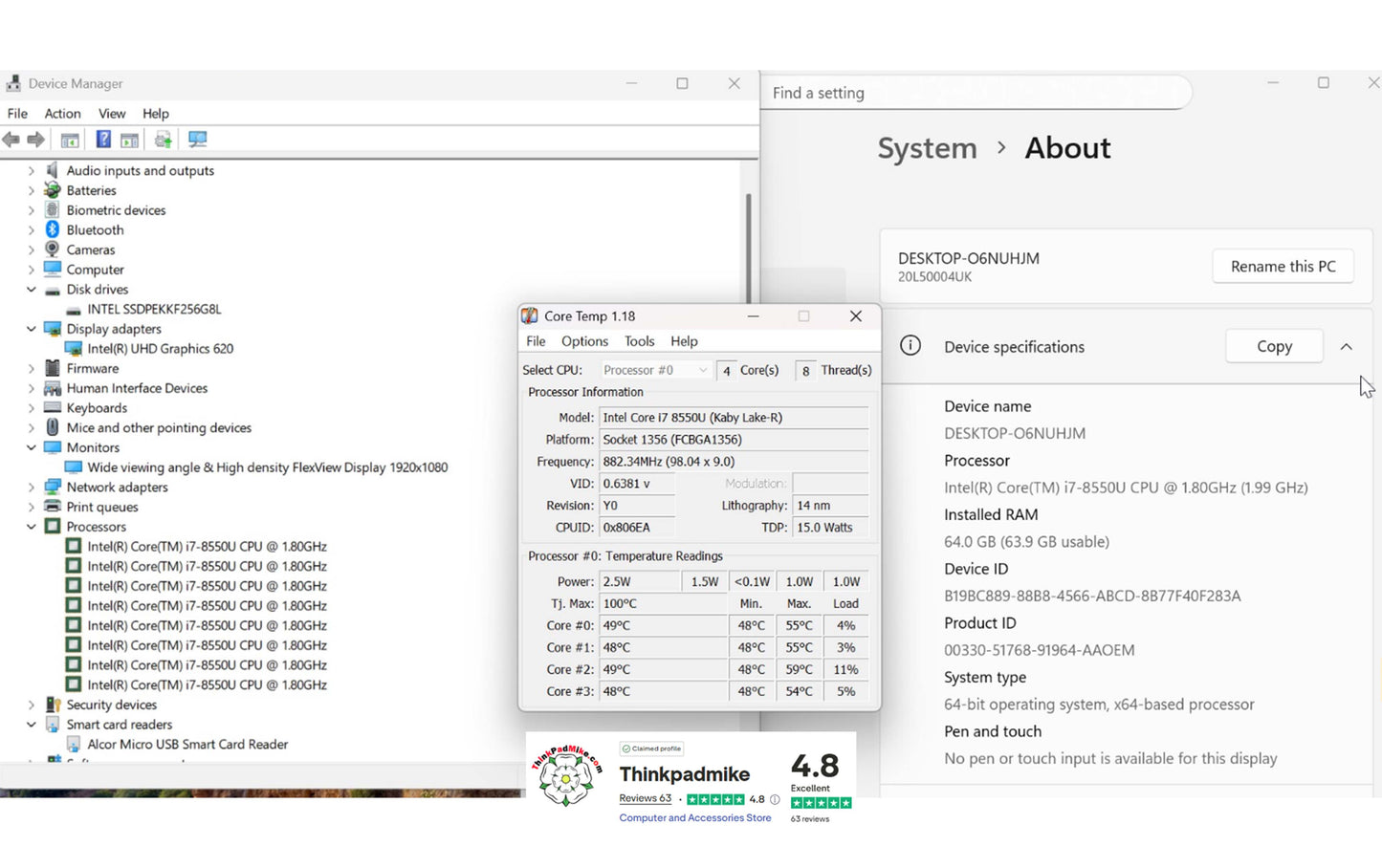Click the blue question-mark Help toolbar icon
The height and width of the screenshot is (868, 1382).
[103, 140]
